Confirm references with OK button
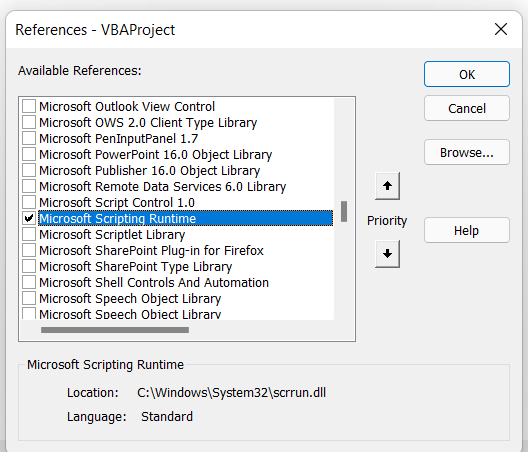The width and height of the screenshot is (528, 452). [467, 74]
